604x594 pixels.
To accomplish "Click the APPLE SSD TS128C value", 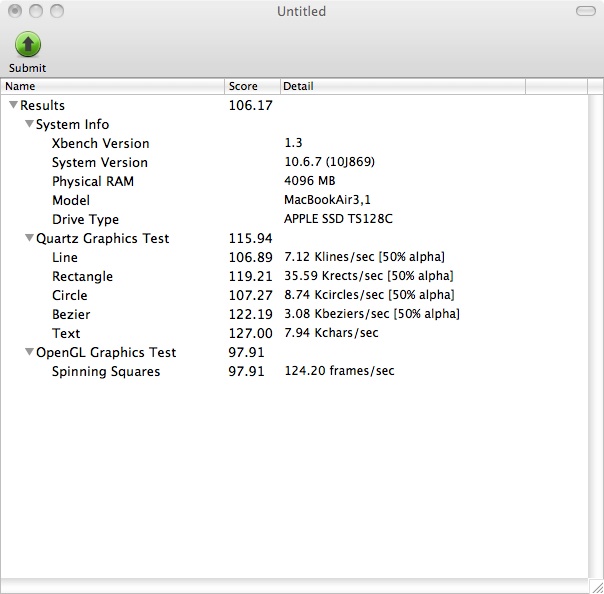I will click(x=338, y=218).
